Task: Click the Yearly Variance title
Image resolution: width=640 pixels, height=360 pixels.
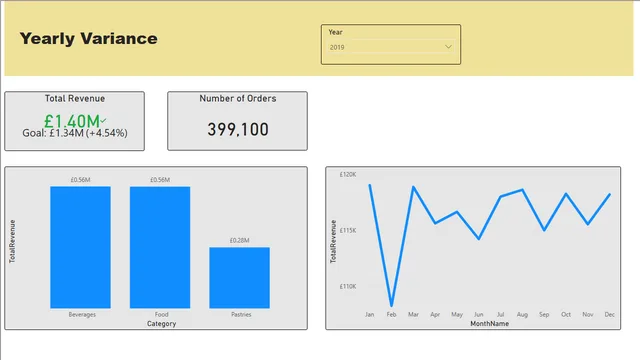Action: pos(89,39)
